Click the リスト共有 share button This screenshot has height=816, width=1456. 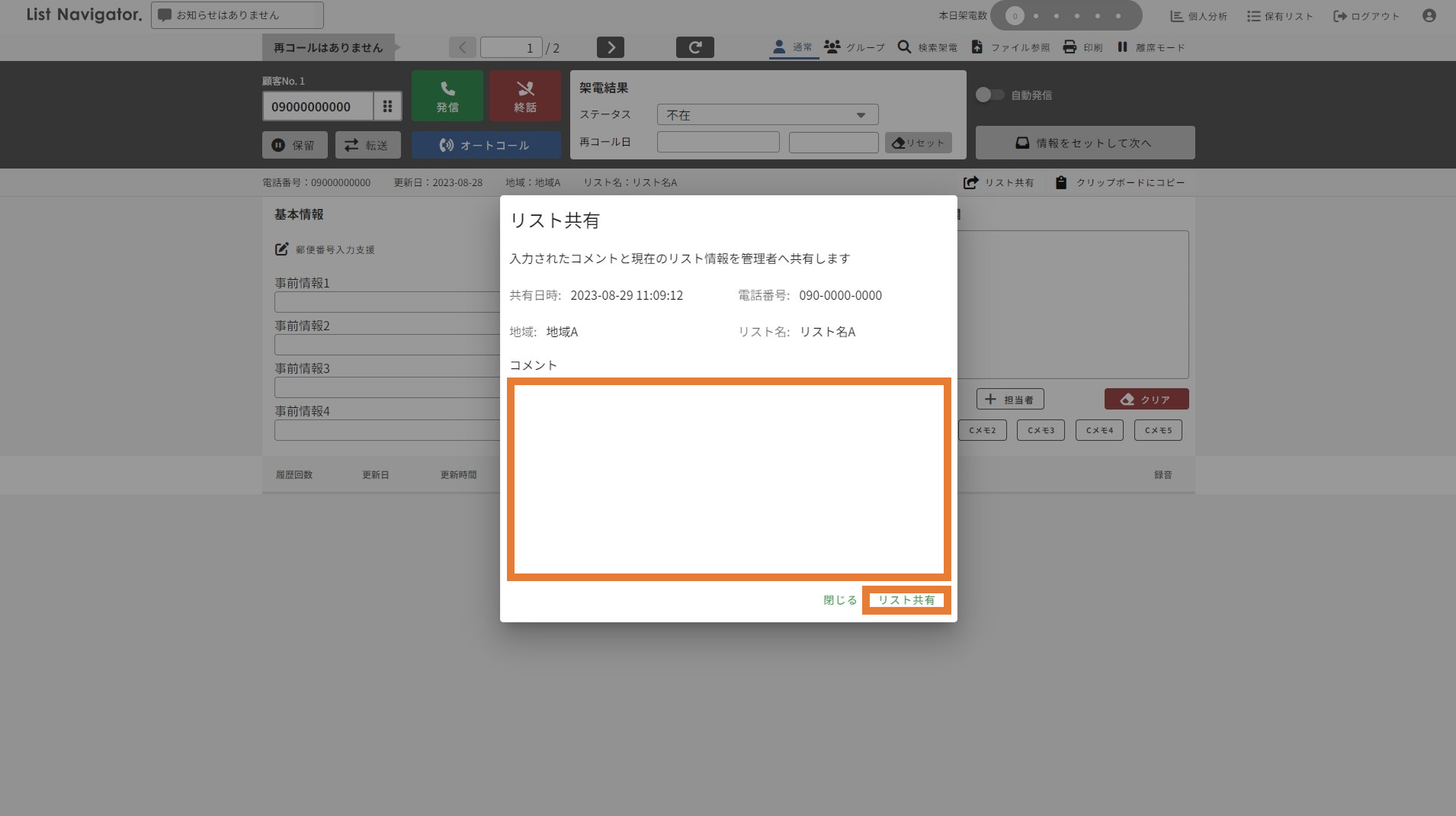(x=906, y=599)
